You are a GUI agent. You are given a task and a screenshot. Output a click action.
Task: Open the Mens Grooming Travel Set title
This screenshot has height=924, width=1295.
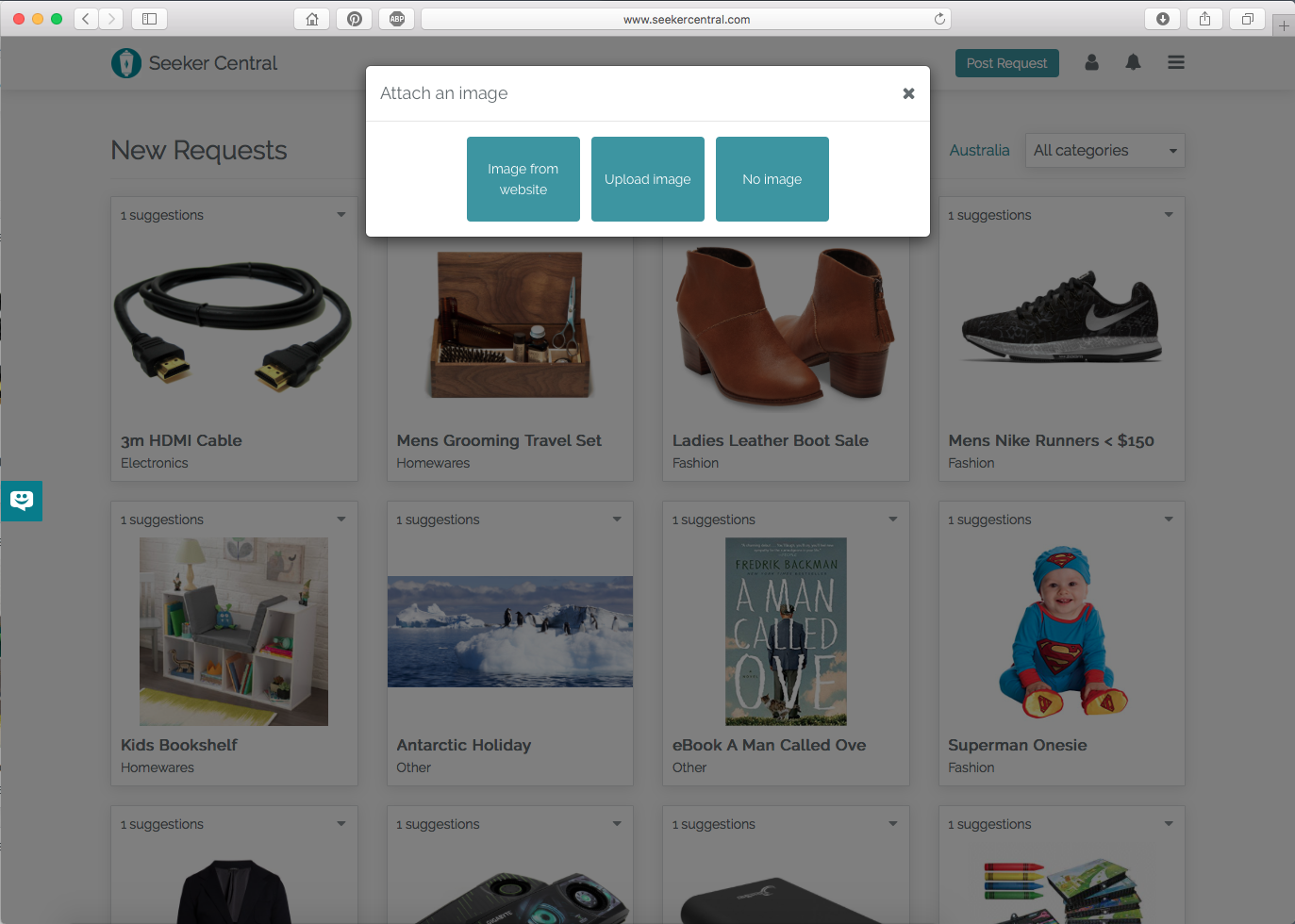tap(499, 440)
